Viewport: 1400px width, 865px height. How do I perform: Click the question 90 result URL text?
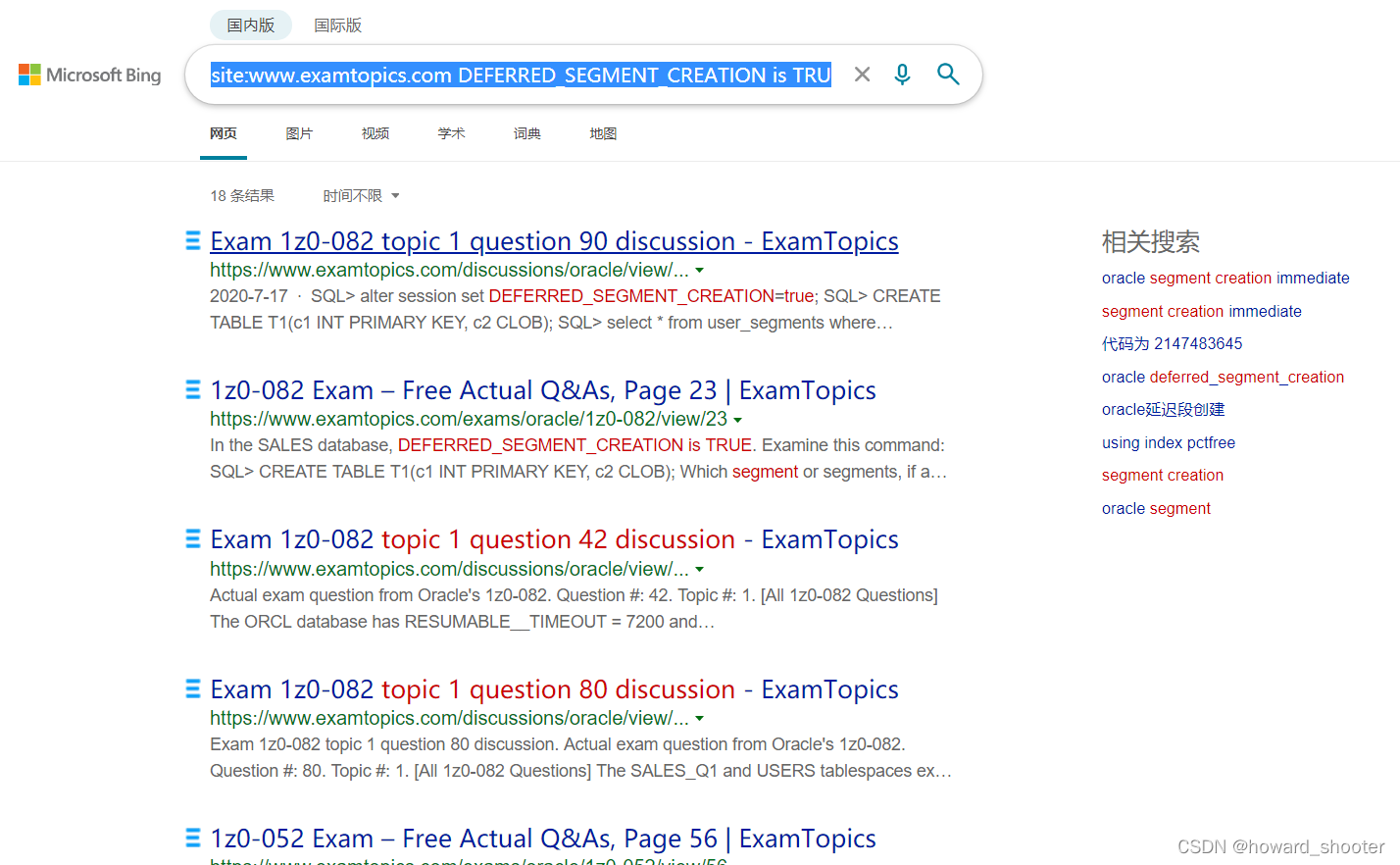[449, 270]
